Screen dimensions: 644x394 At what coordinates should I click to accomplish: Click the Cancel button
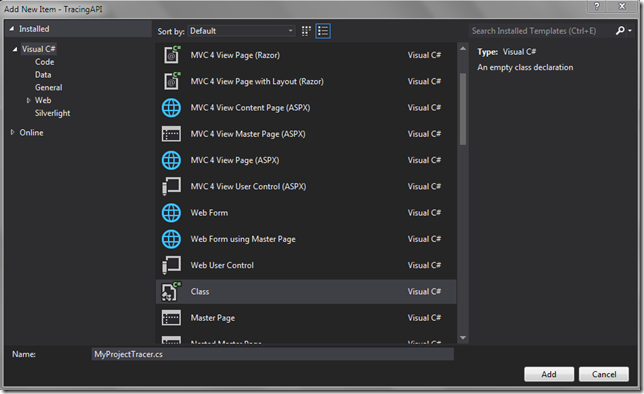point(604,374)
